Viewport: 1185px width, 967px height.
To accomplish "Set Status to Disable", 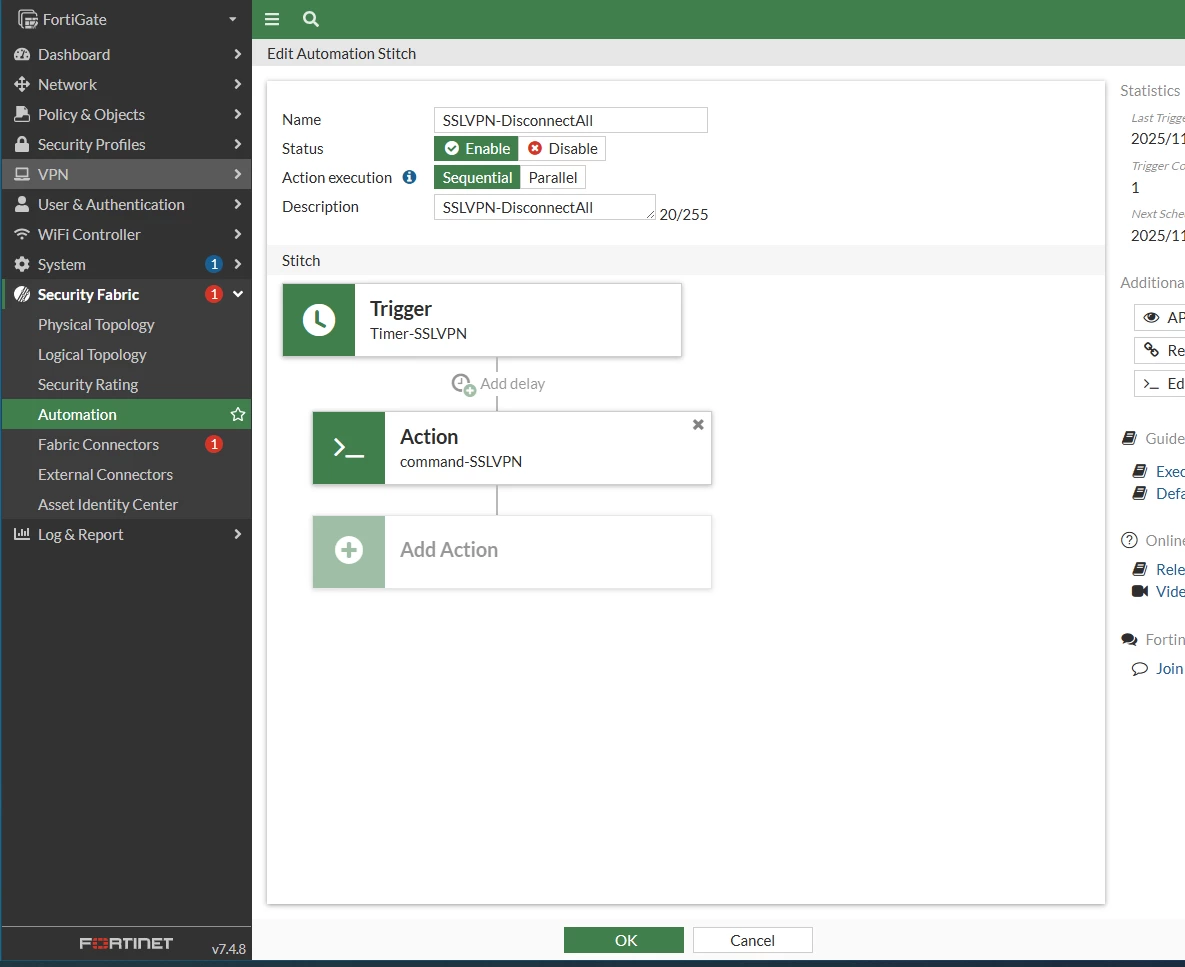I will 562,149.
